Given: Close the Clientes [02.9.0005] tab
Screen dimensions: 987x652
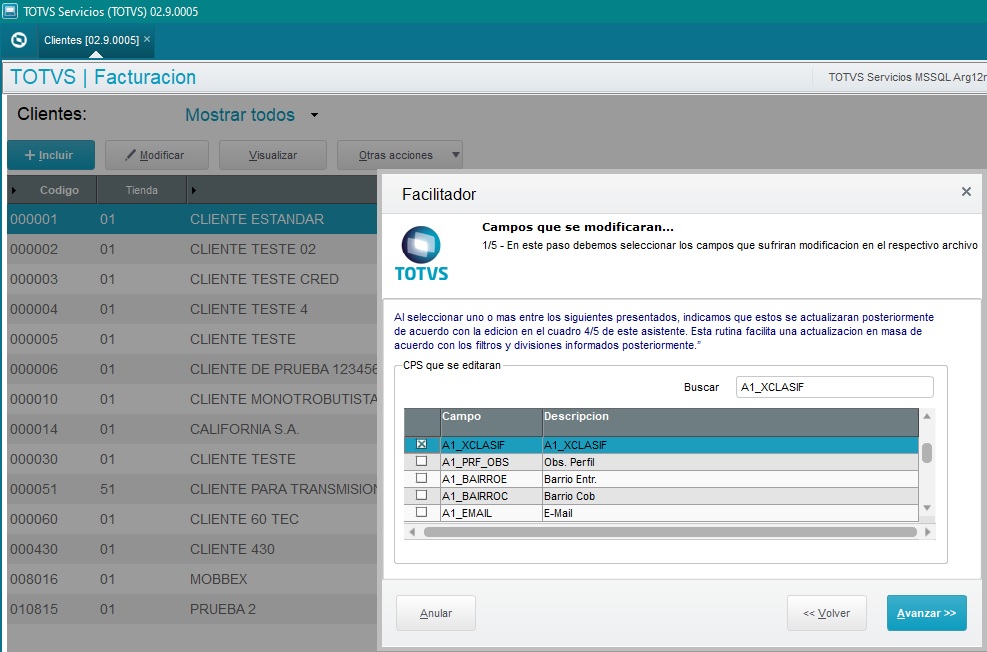Looking at the screenshot, I should [147, 39].
